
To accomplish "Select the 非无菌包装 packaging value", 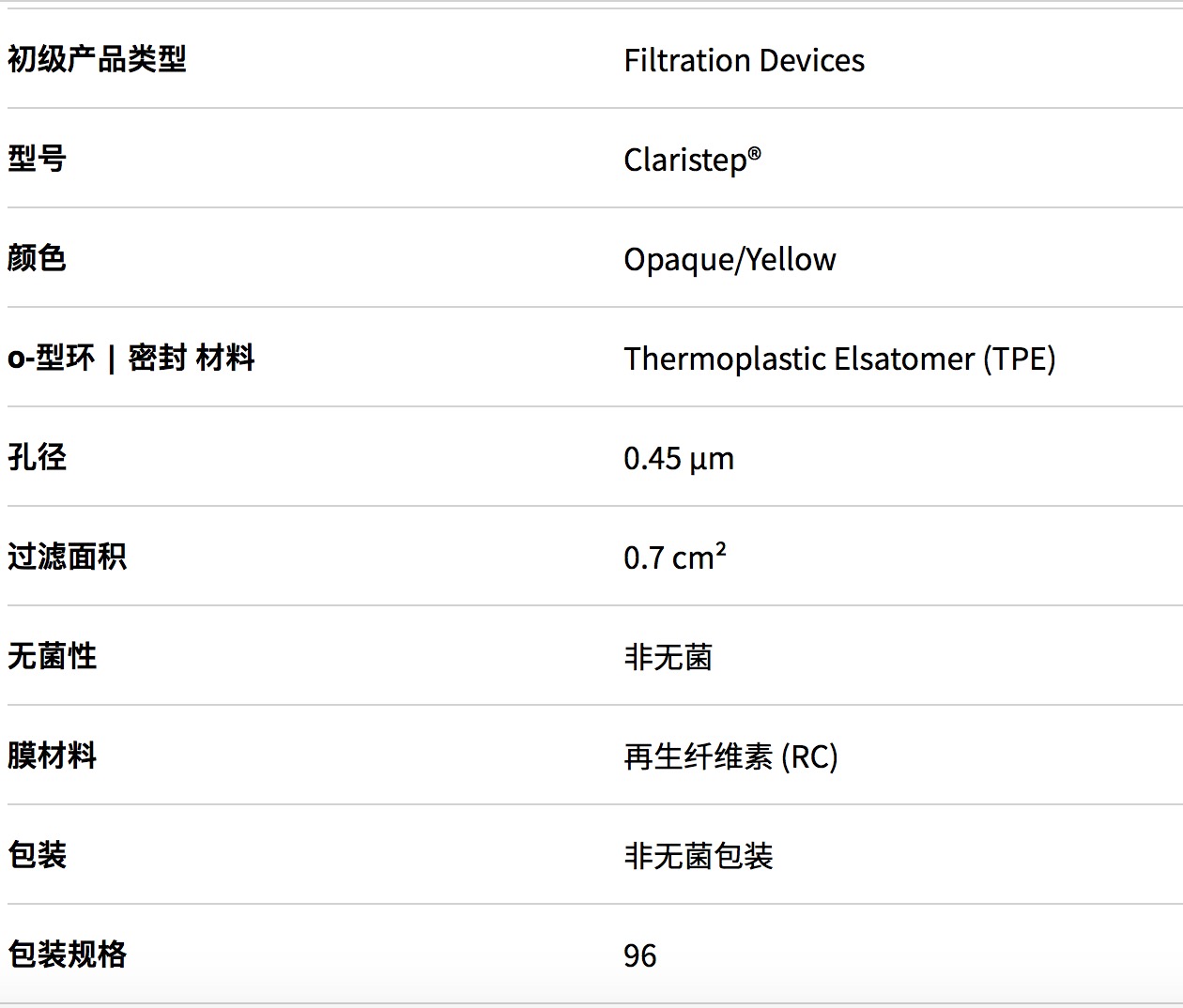I will pos(699,856).
